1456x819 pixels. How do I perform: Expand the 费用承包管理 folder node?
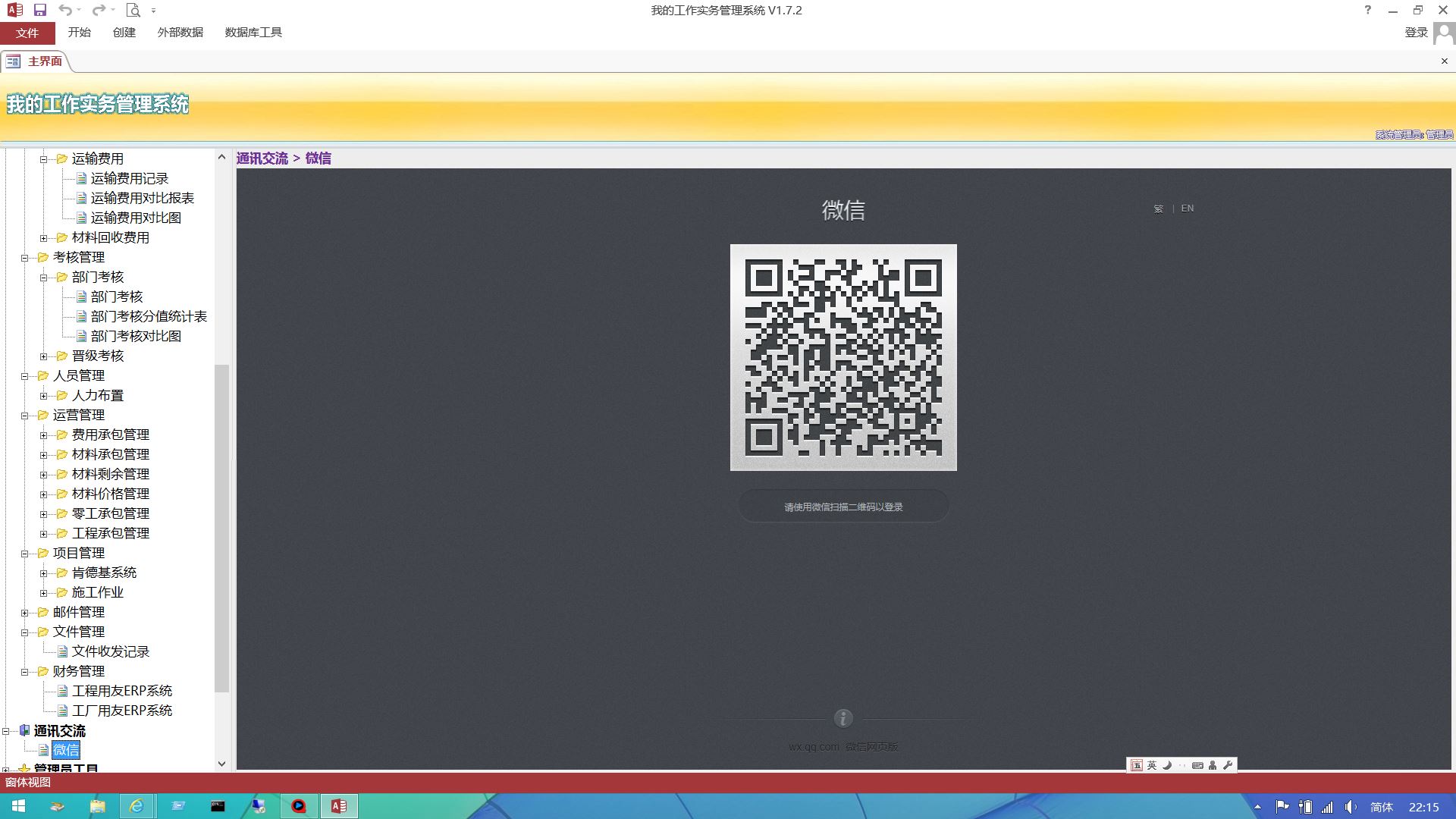[x=44, y=435]
